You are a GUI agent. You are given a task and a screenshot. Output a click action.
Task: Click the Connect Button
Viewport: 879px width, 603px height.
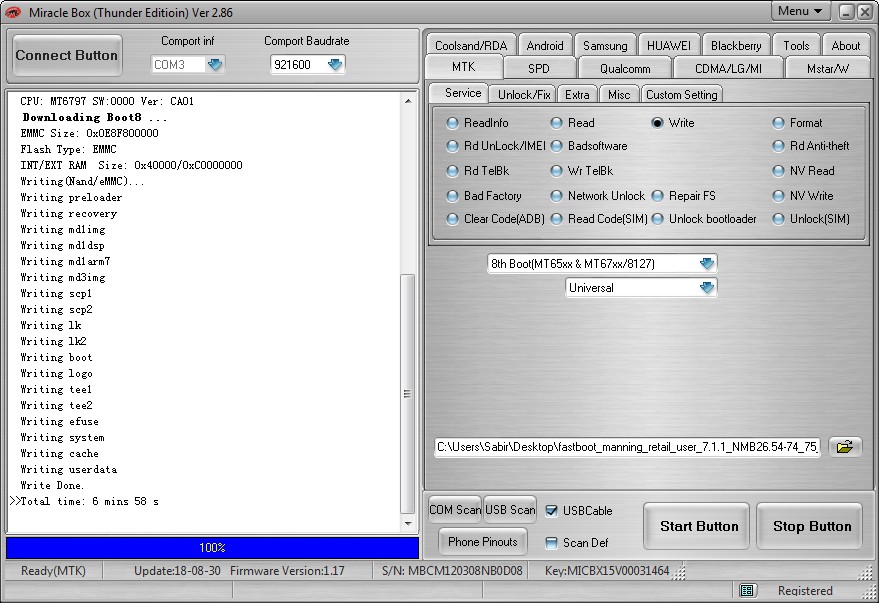67,55
